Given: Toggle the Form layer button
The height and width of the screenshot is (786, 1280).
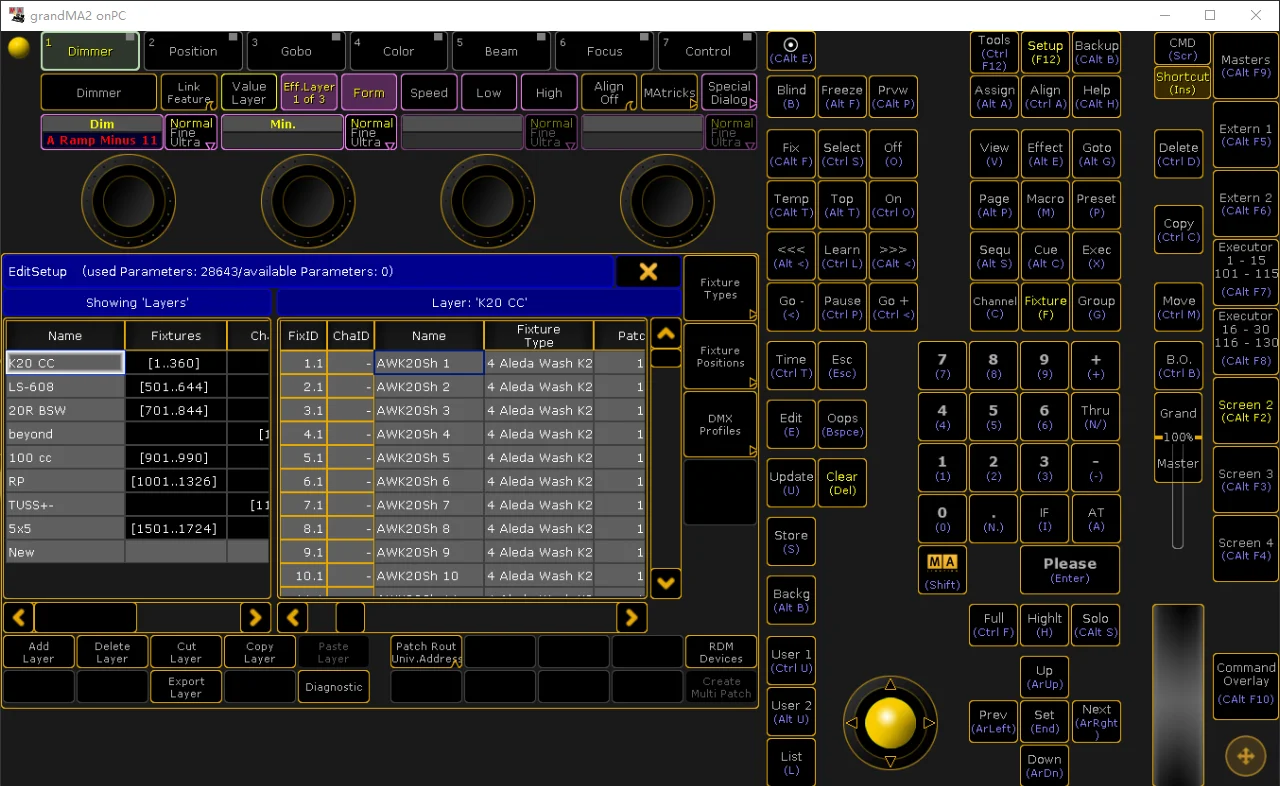Looking at the screenshot, I should (x=368, y=93).
